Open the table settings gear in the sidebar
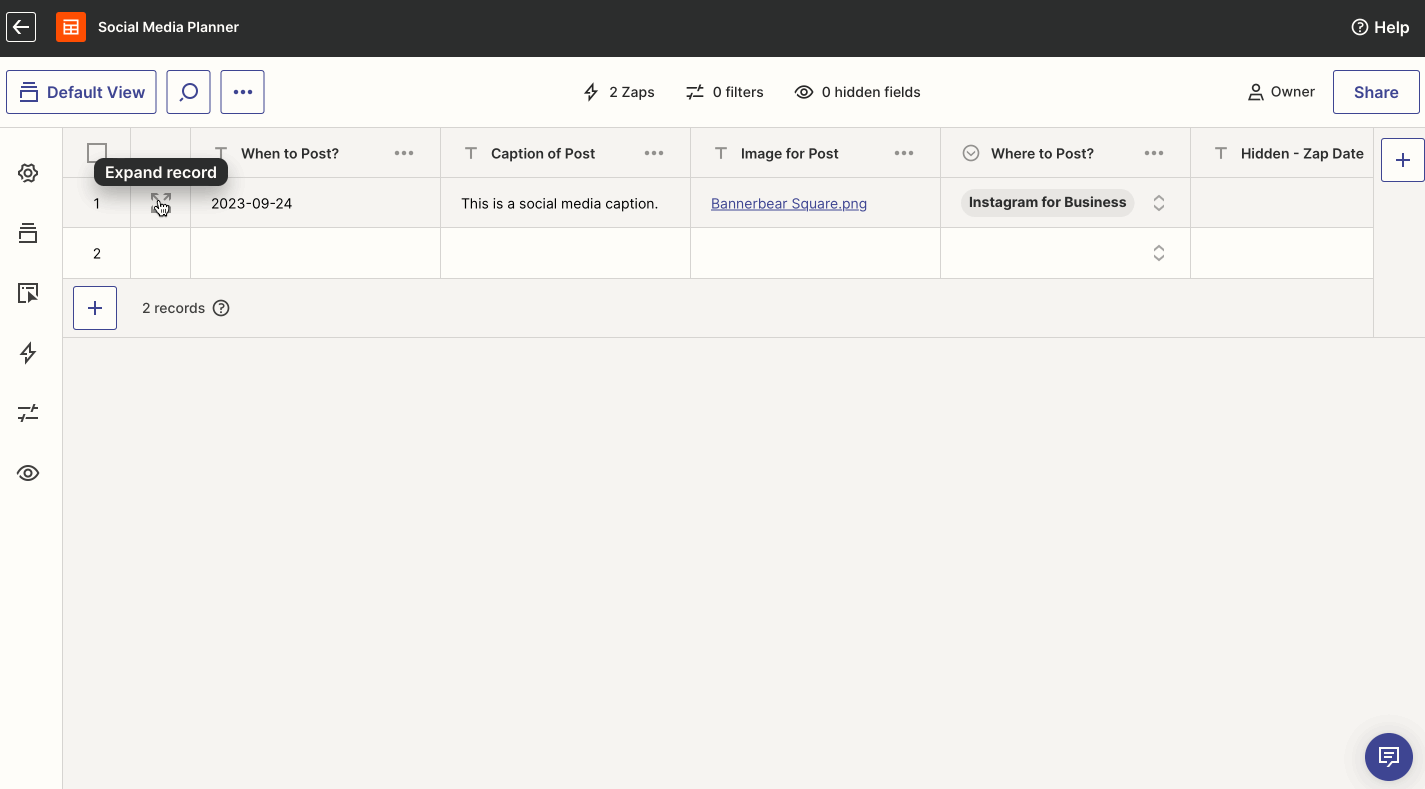Image resolution: width=1425 pixels, height=789 pixels. pos(28,172)
